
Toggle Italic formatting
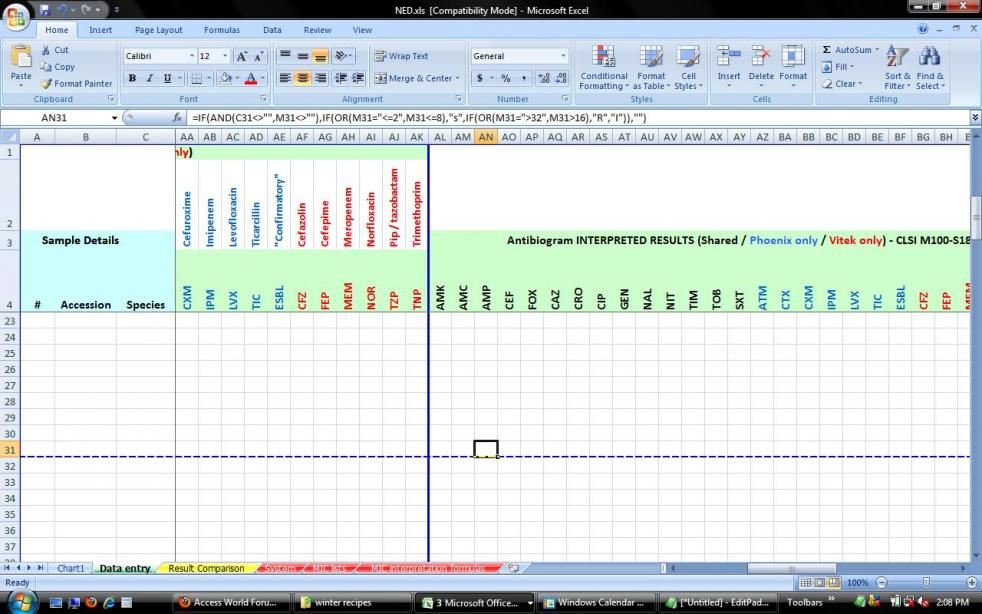149,78
